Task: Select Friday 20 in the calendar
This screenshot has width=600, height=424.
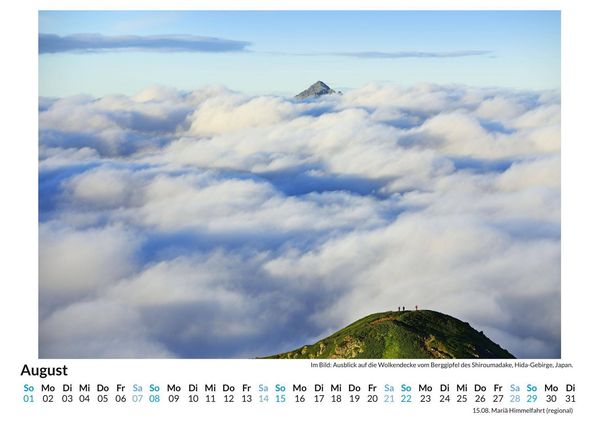Action: click(x=372, y=393)
